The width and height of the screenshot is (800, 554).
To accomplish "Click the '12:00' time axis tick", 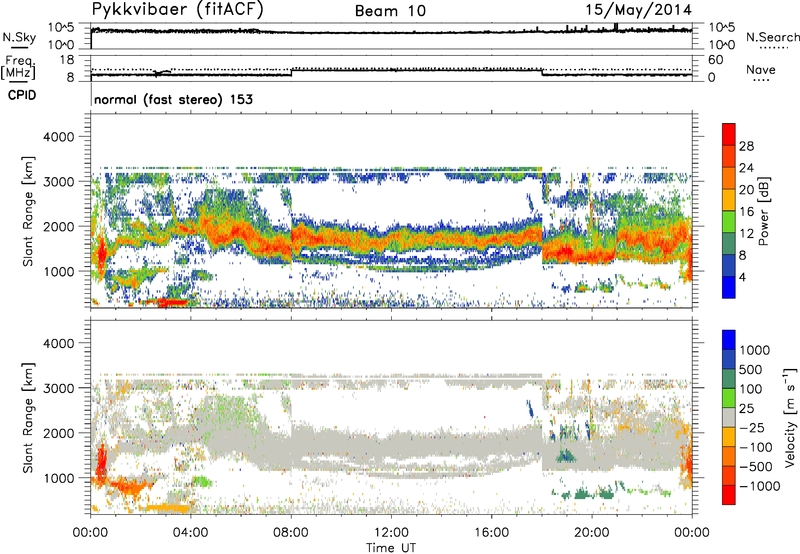I will (391, 533).
